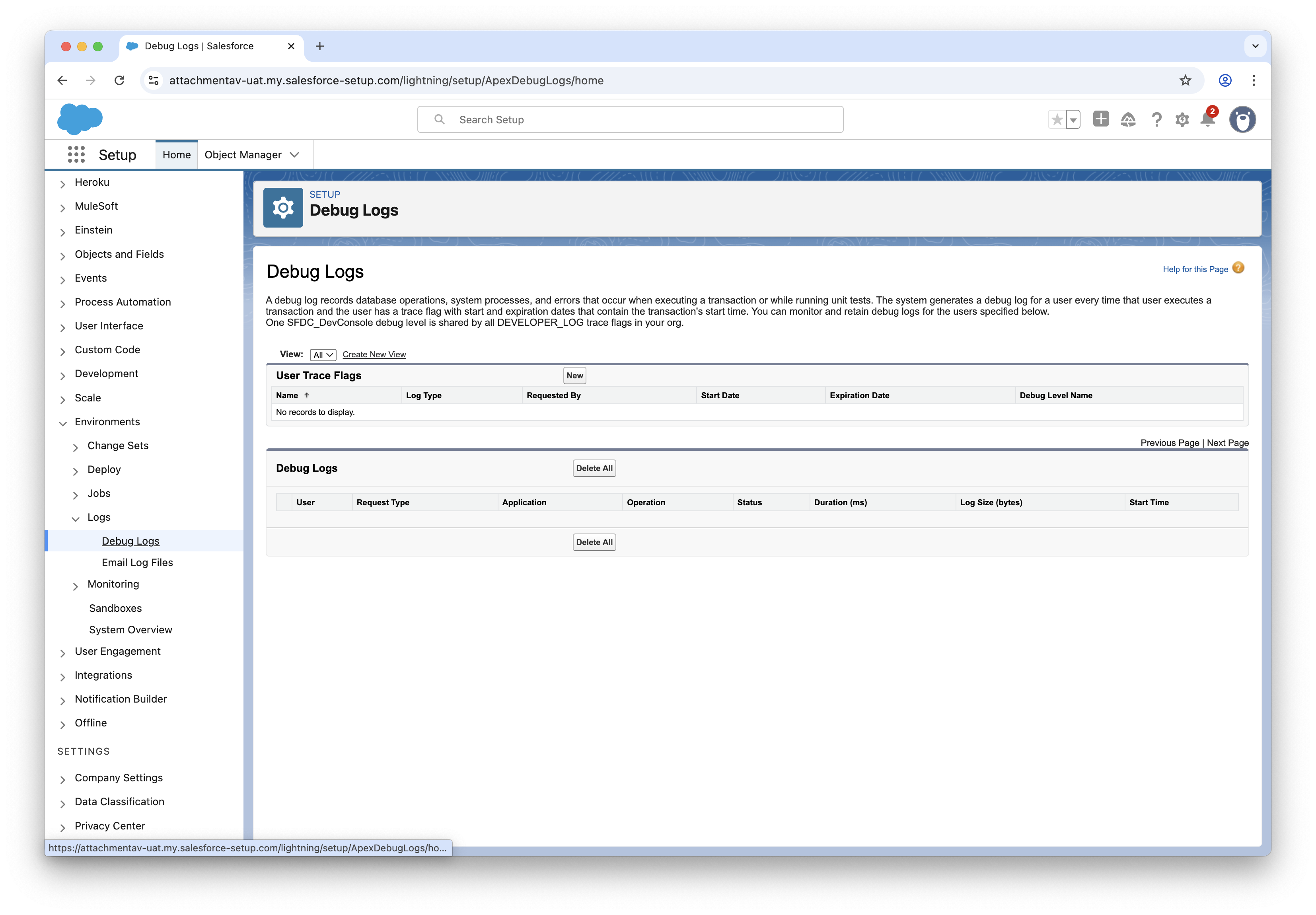Click the Salesforce Help question mark icon

tap(1156, 119)
